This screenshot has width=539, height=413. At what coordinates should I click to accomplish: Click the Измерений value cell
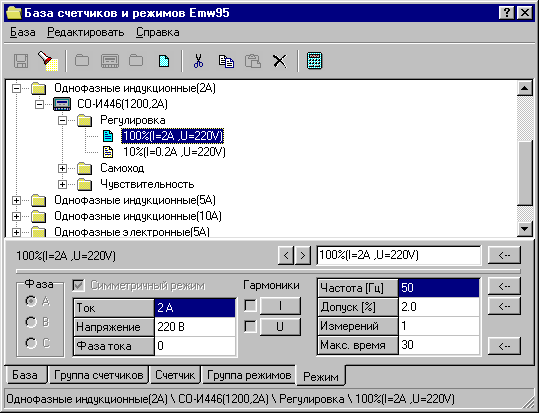pos(439,326)
